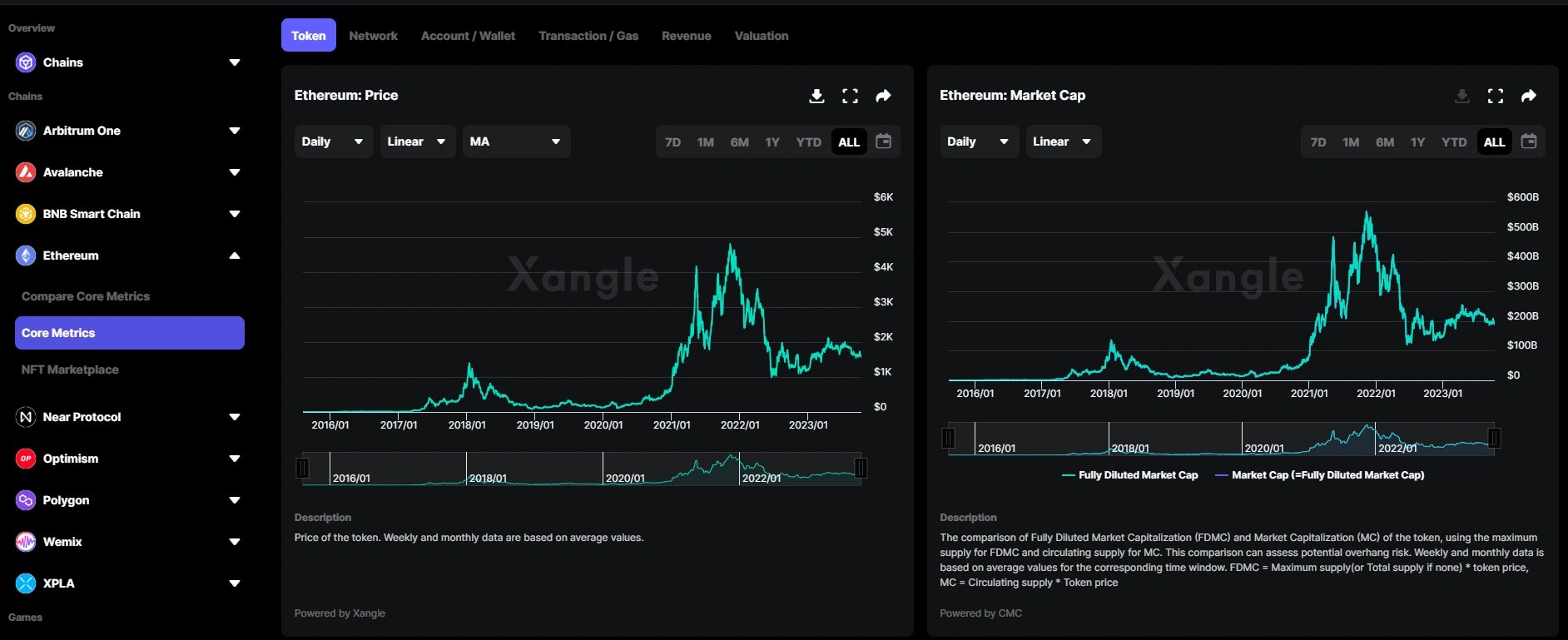1568x640 pixels.
Task: Switch to the Revenue tab
Action: point(687,36)
